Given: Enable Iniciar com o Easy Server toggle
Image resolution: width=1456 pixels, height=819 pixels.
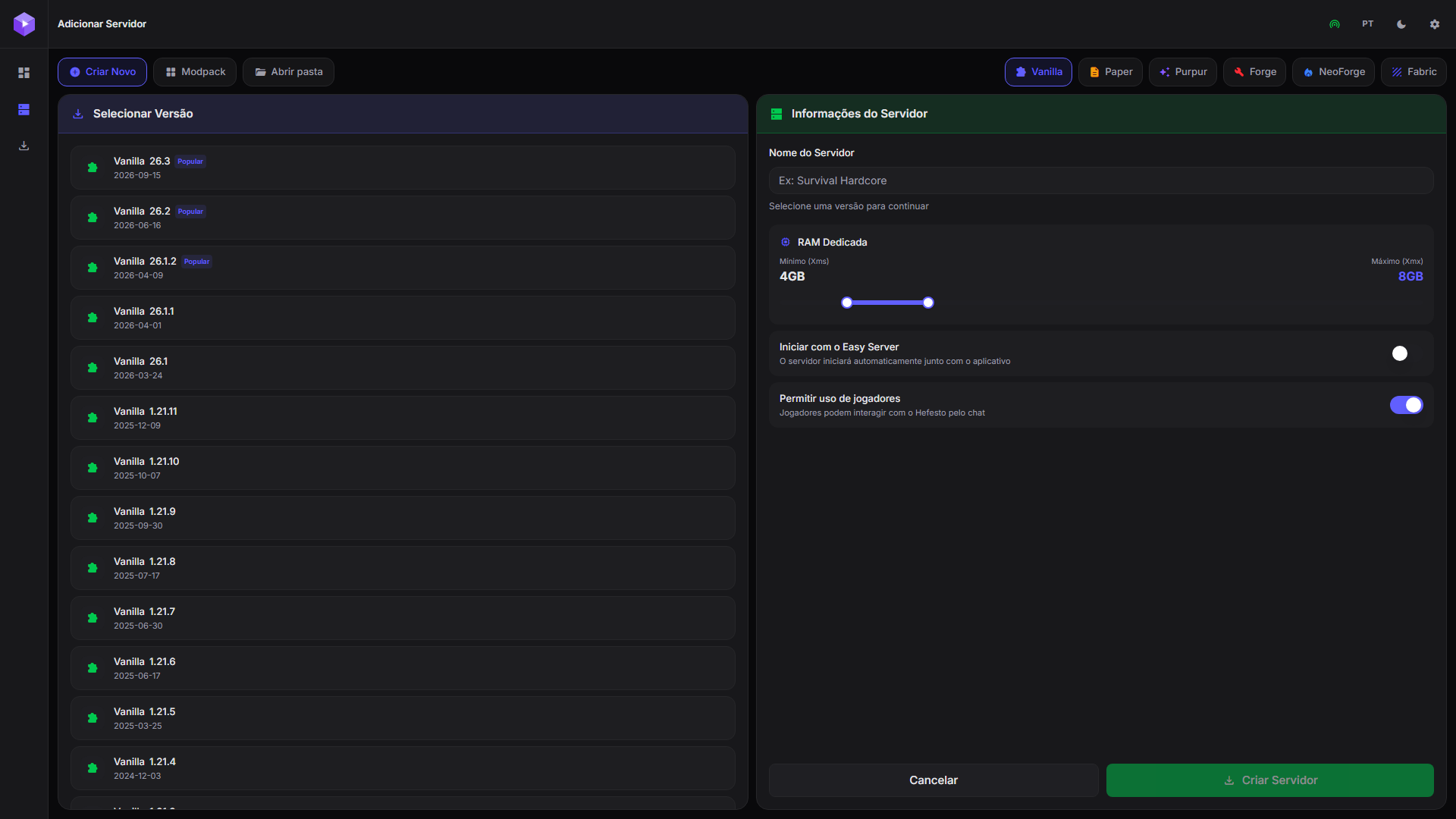Looking at the screenshot, I should (1407, 353).
